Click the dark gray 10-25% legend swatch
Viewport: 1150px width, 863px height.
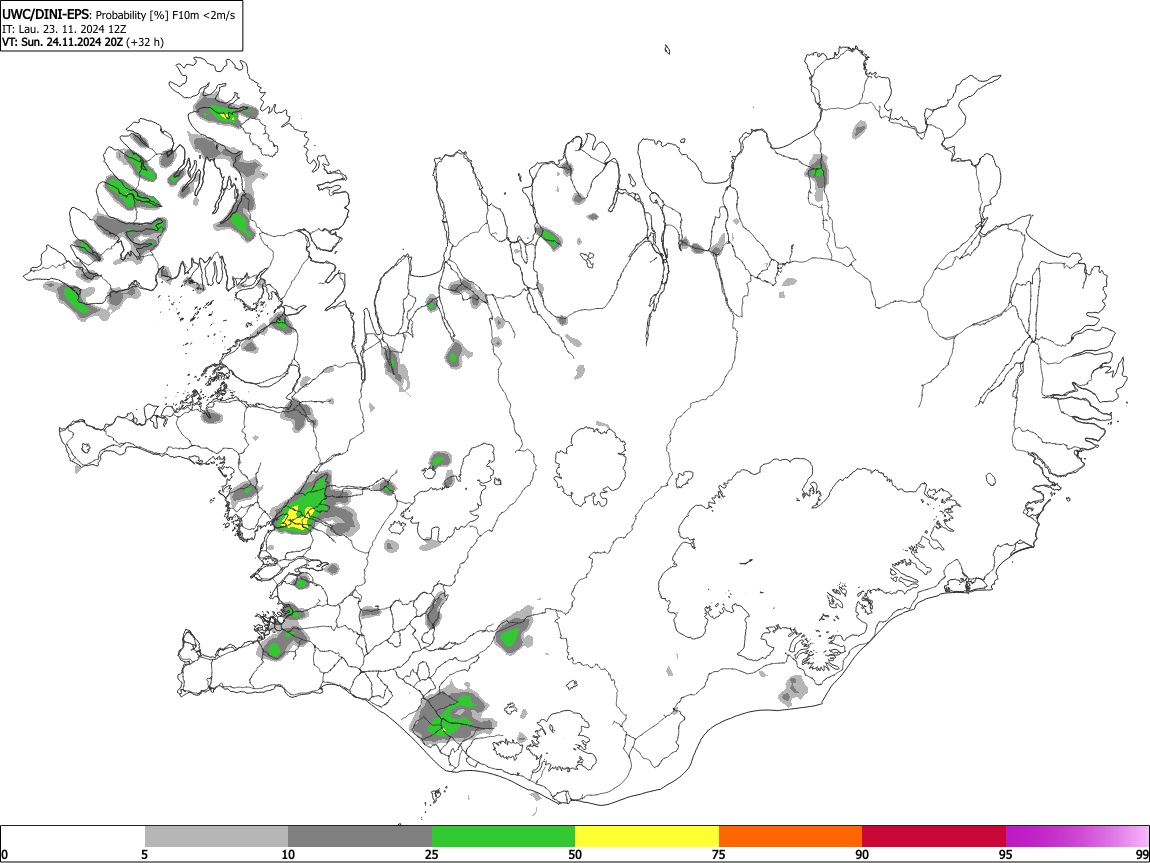(x=360, y=836)
